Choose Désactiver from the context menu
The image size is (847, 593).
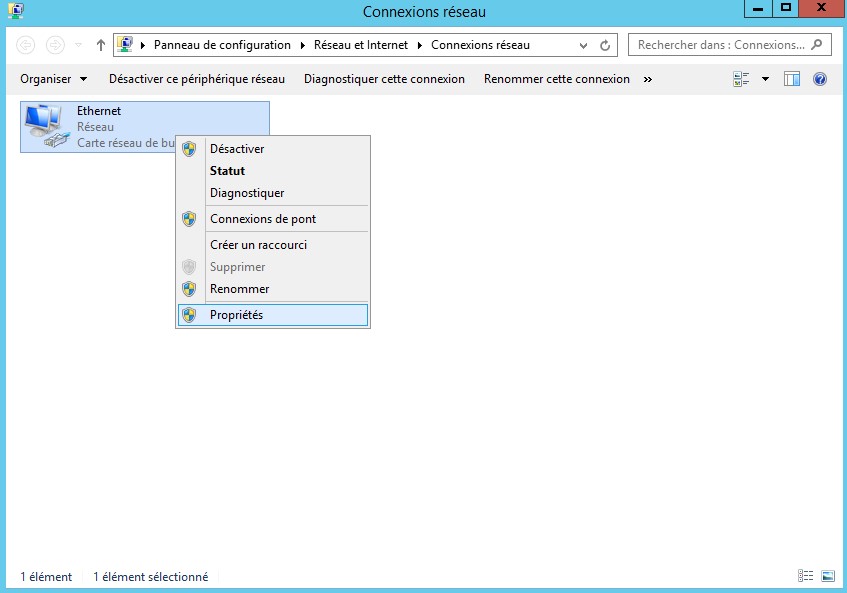[x=237, y=149]
